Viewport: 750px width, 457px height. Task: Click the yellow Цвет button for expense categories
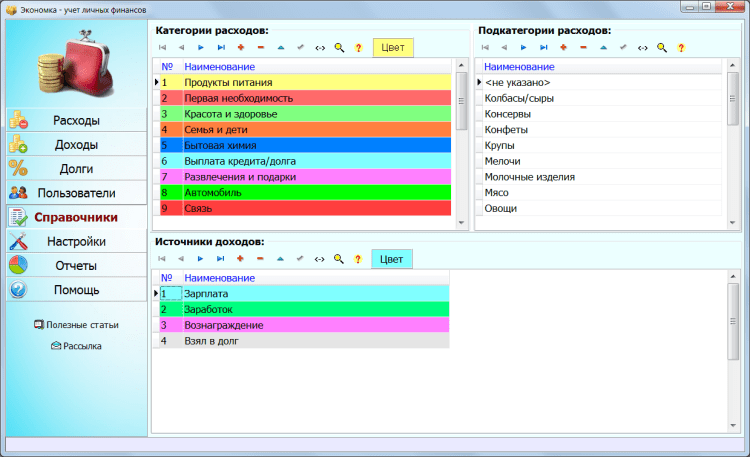click(393, 47)
